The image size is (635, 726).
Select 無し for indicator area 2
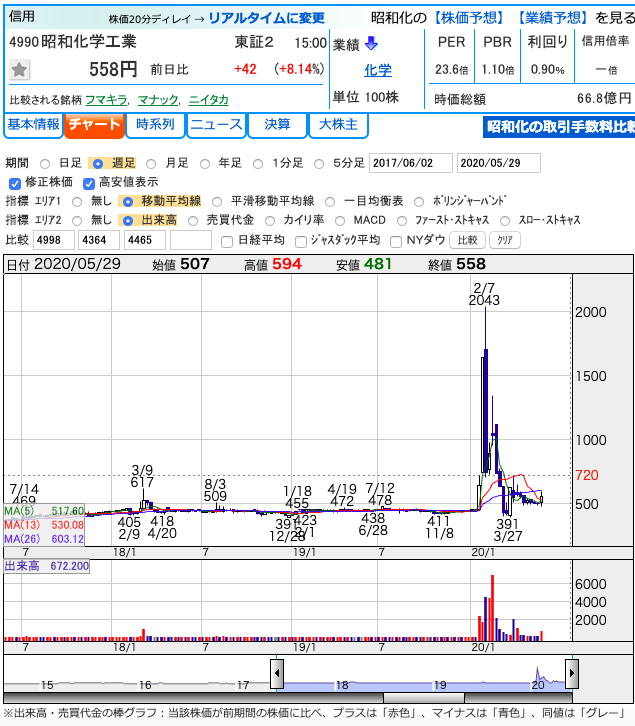tap(77, 221)
